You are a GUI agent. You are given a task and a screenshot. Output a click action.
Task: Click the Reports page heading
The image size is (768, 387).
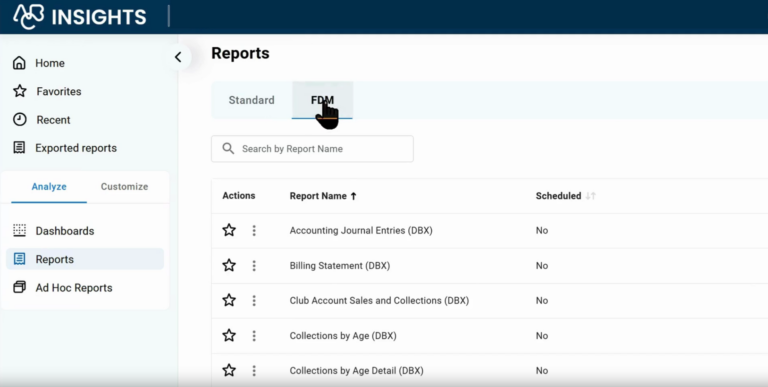tap(240, 53)
